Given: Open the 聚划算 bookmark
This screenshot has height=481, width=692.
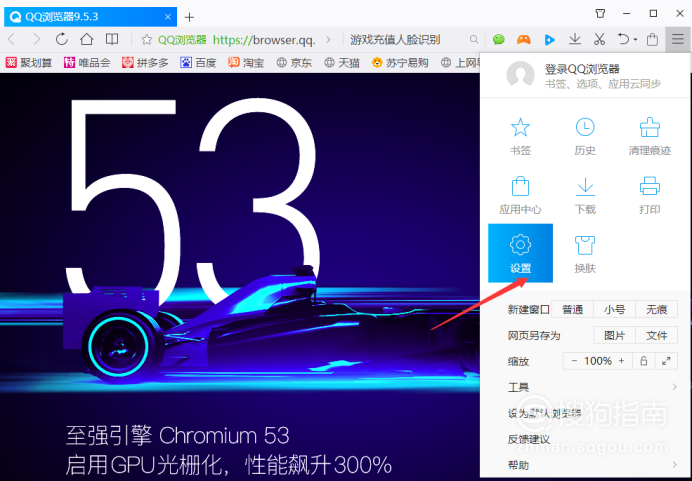Looking at the screenshot, I should 29,63.
